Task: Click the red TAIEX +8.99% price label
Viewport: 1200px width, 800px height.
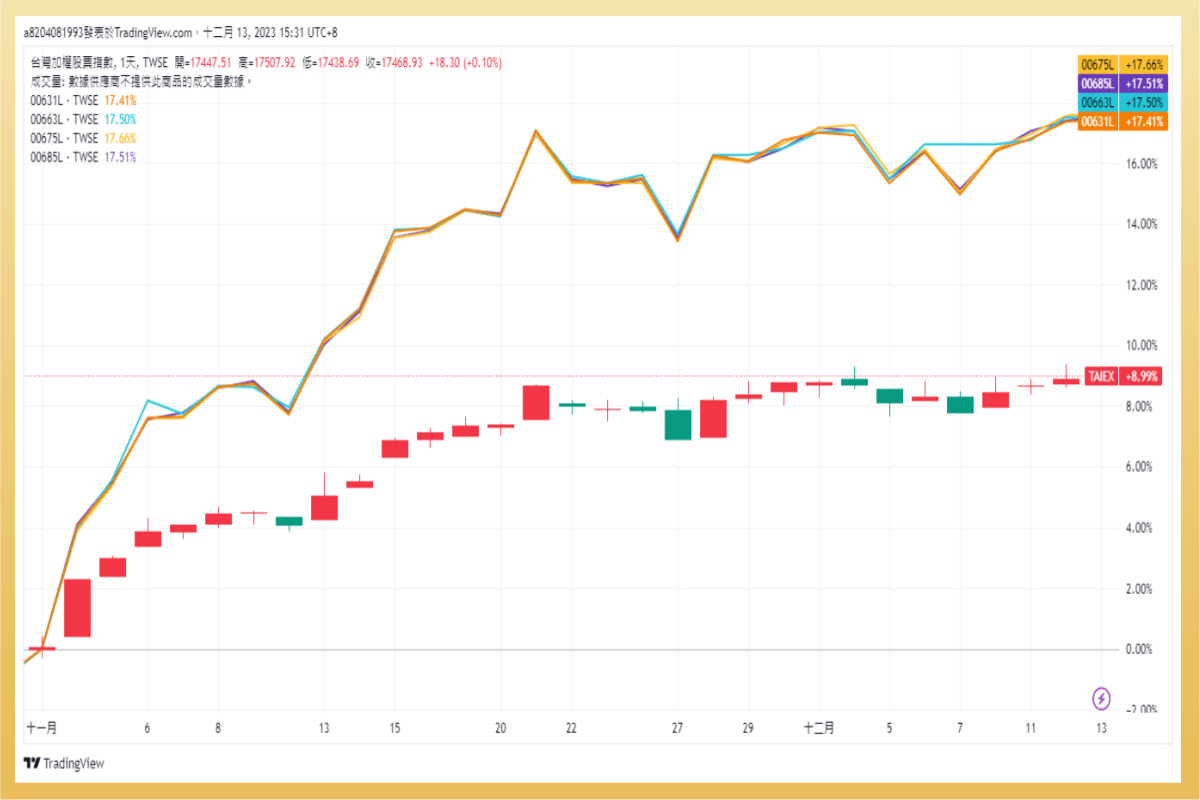Action: pos(1122,375)
